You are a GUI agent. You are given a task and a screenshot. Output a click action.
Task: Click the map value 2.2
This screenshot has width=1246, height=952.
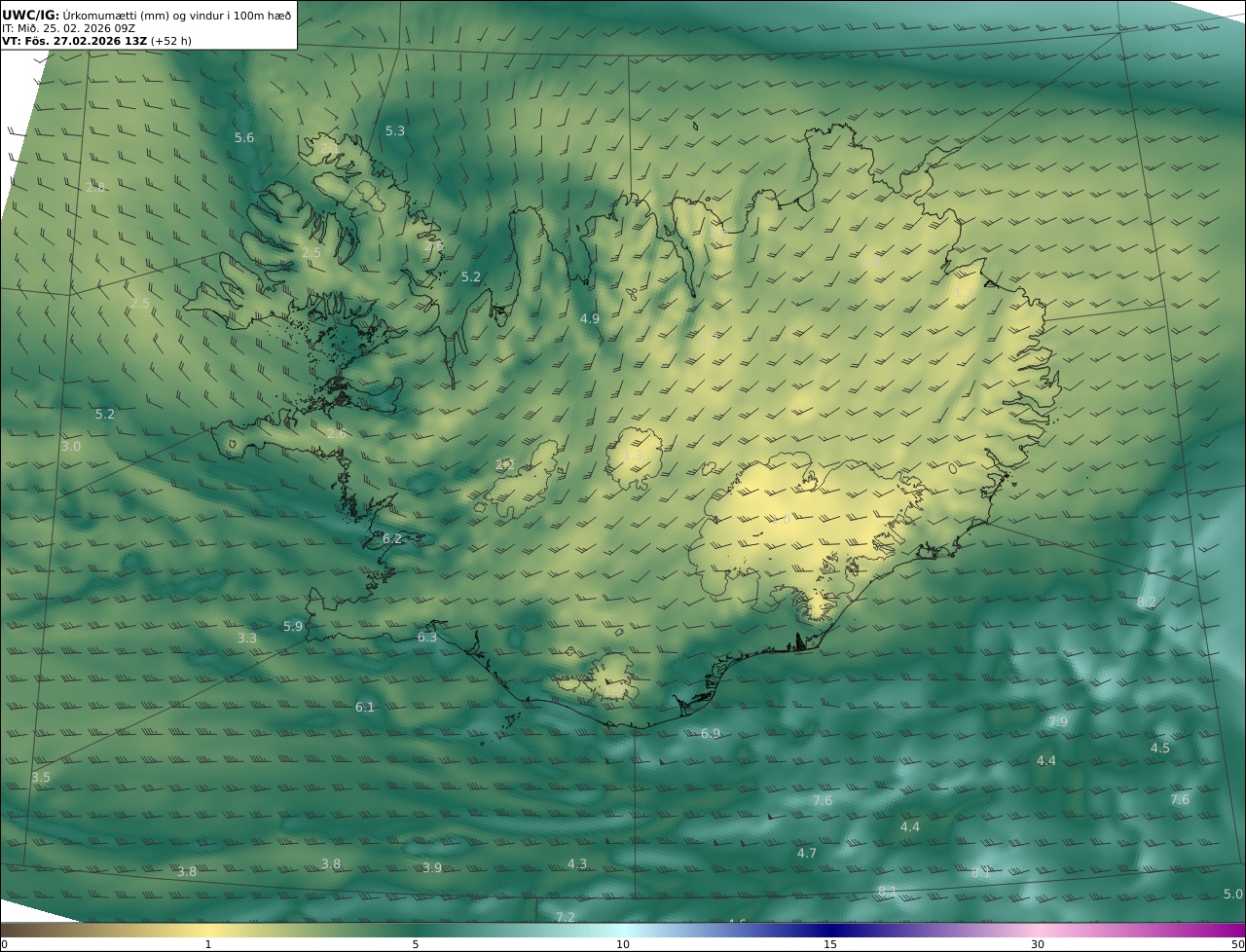[x=505, y=465]
